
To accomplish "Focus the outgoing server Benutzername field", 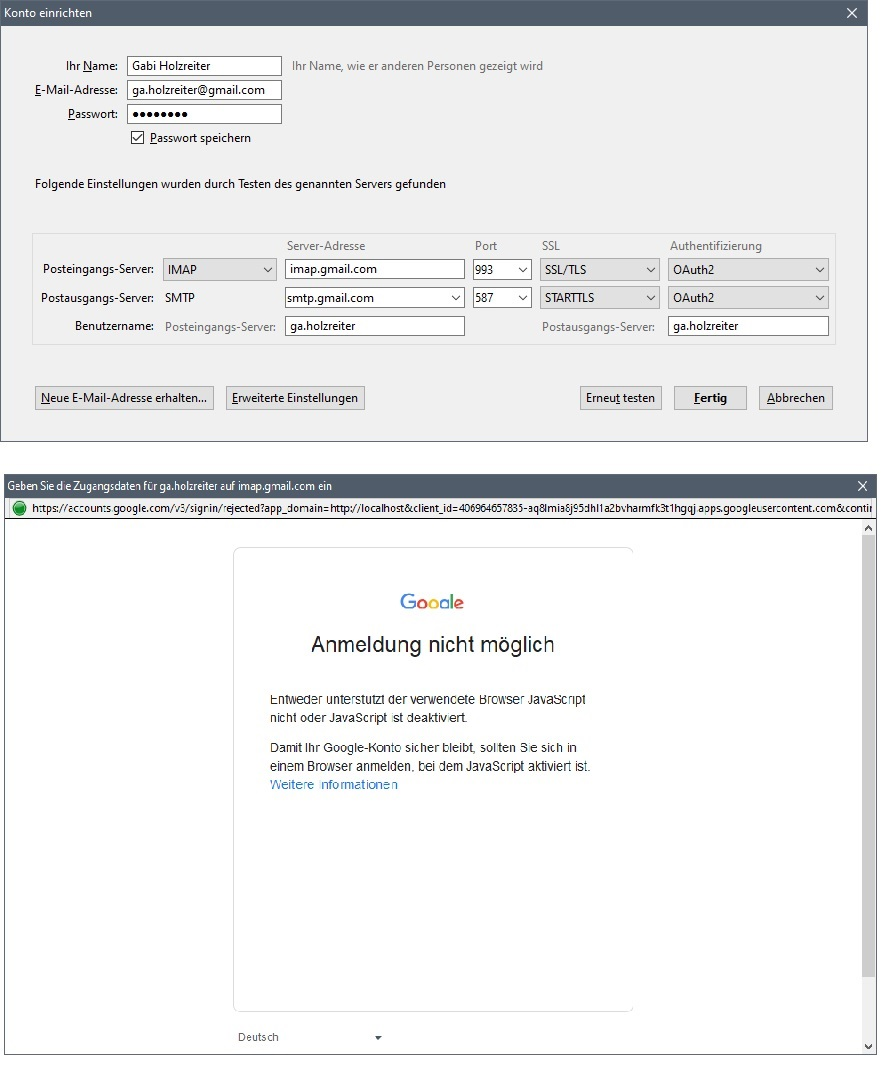I will 748,326.
